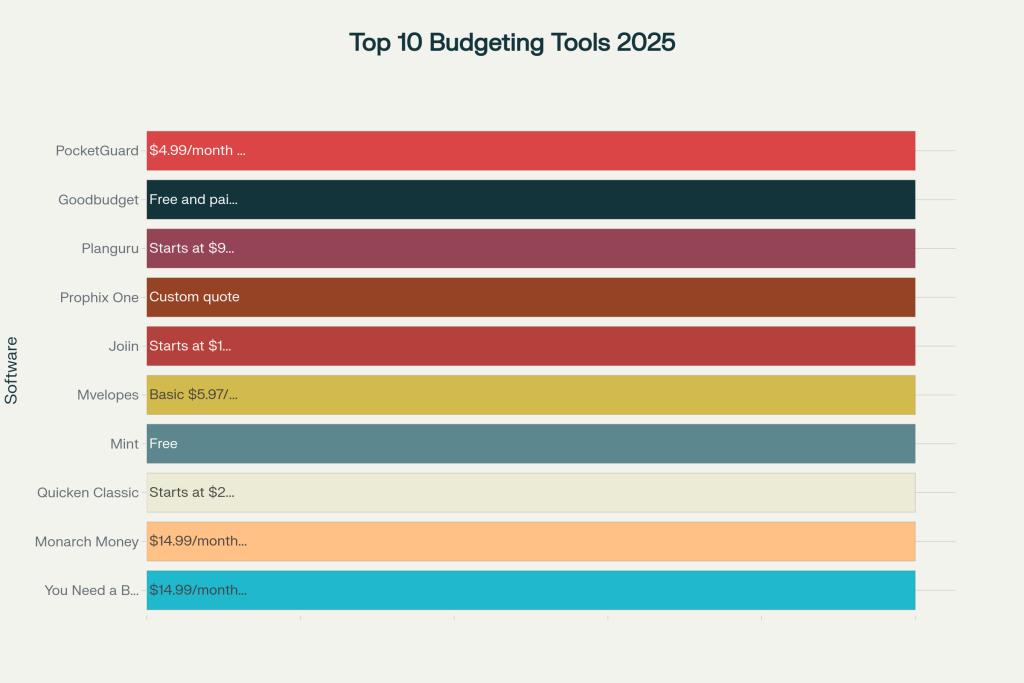Click the 'Custom quote' bar text
The image size is (1024, 683).
(x=195, y=297)
